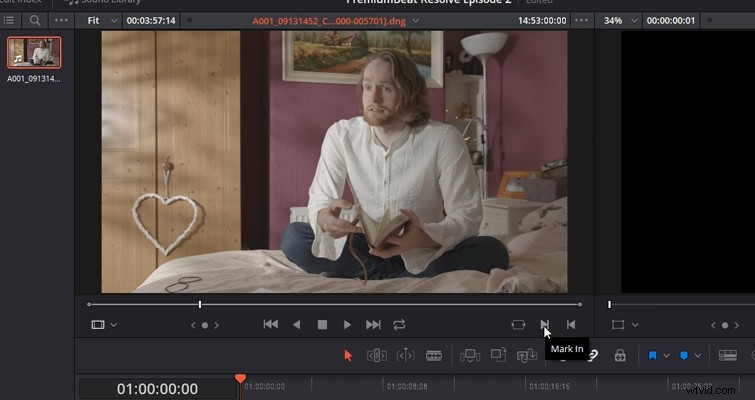Set Mark Out point

[x=571, y=325]
